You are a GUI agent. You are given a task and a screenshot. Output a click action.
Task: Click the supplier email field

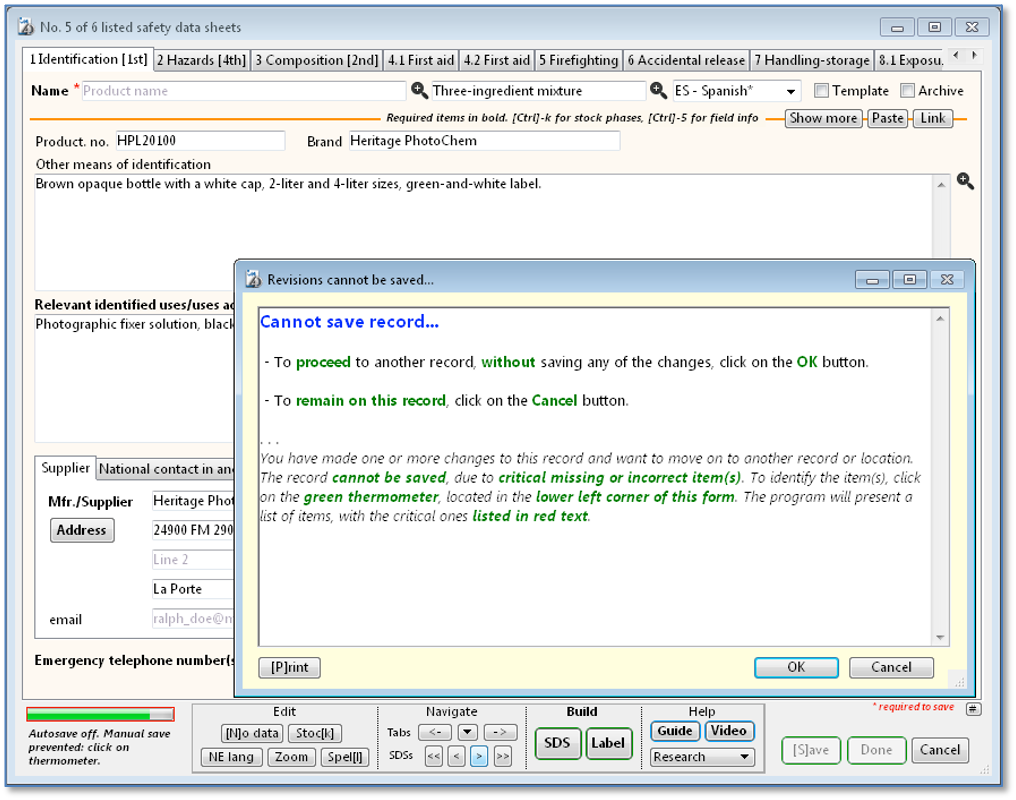[x=192, y=619]
